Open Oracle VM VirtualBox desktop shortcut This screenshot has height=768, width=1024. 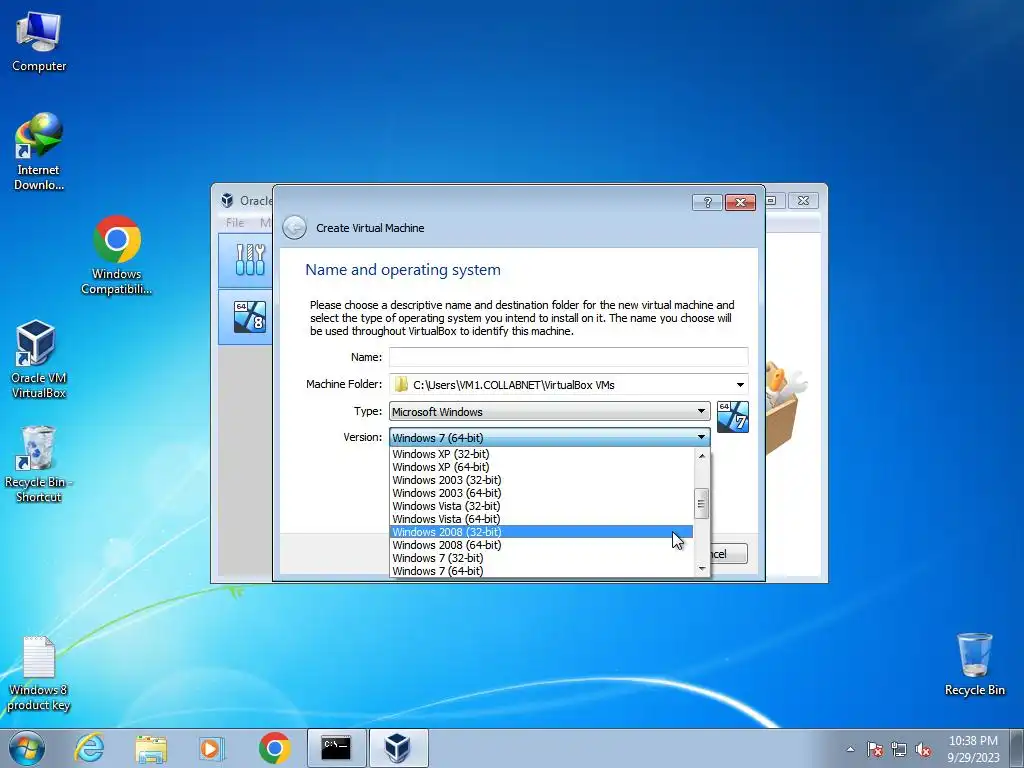(38, 359)
